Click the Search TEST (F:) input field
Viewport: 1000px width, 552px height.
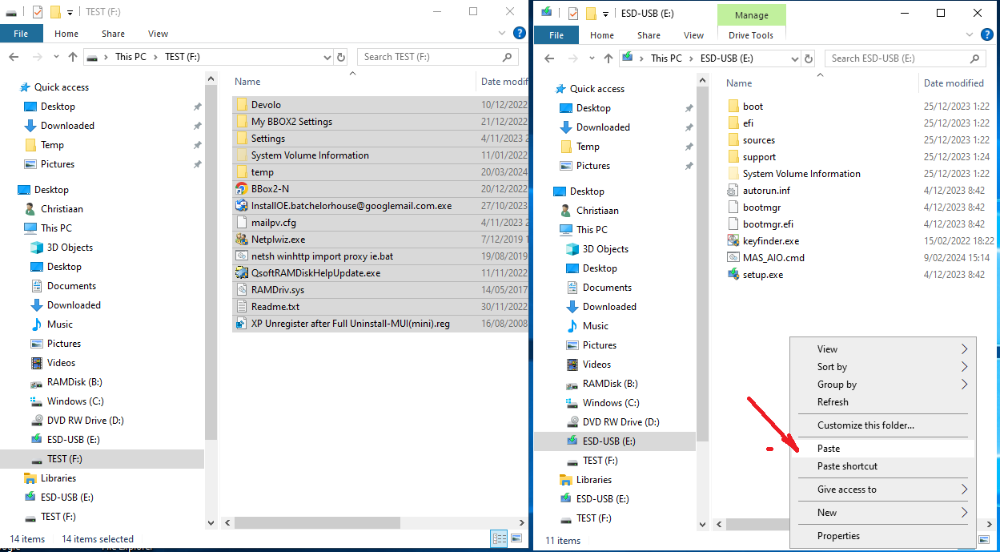[432, 57]
